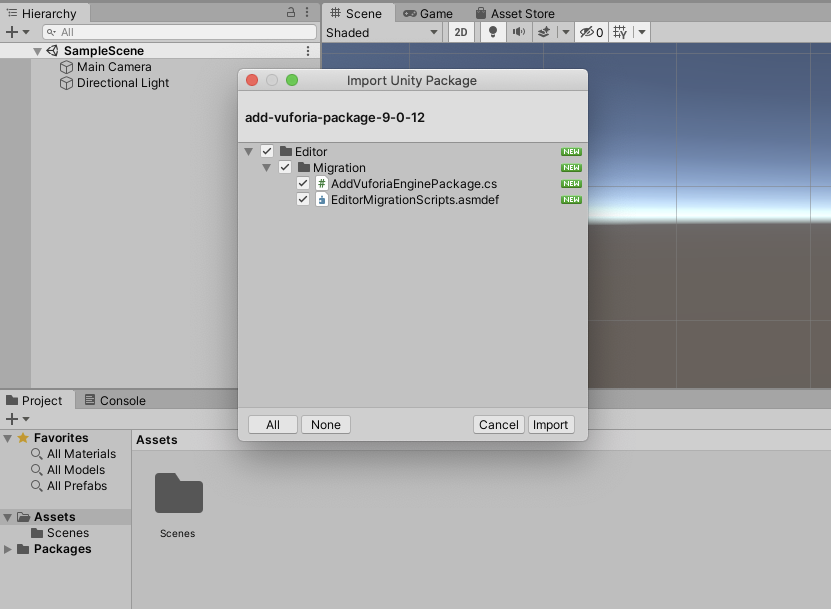Select the Scenes folder in project tree
Viewport: 831px width, 609px height.
click(x=68, y=533)
